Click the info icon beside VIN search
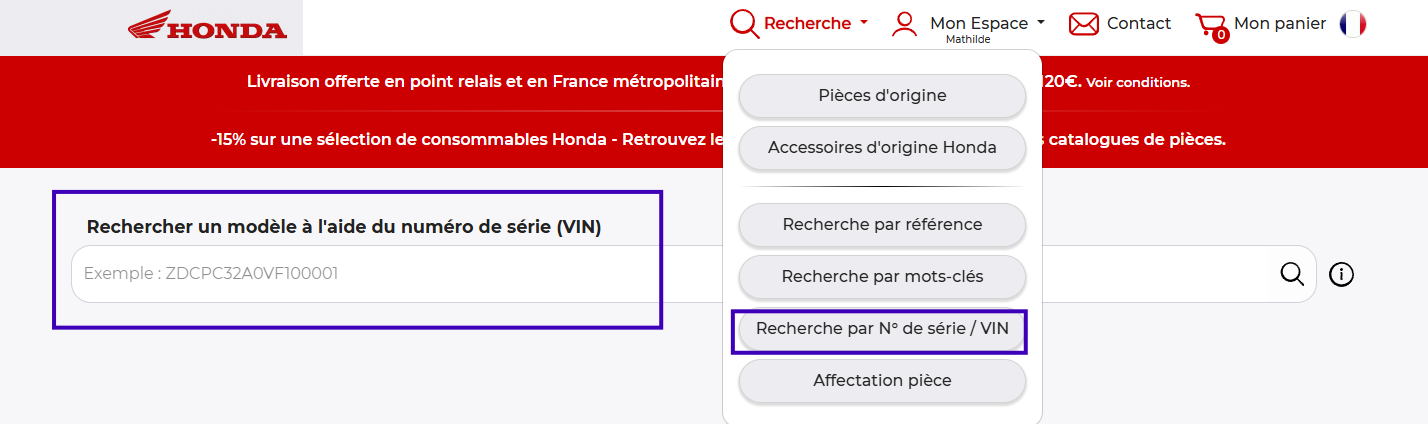The width and height of the screenshot is (1428, 424). [1341, 274]
